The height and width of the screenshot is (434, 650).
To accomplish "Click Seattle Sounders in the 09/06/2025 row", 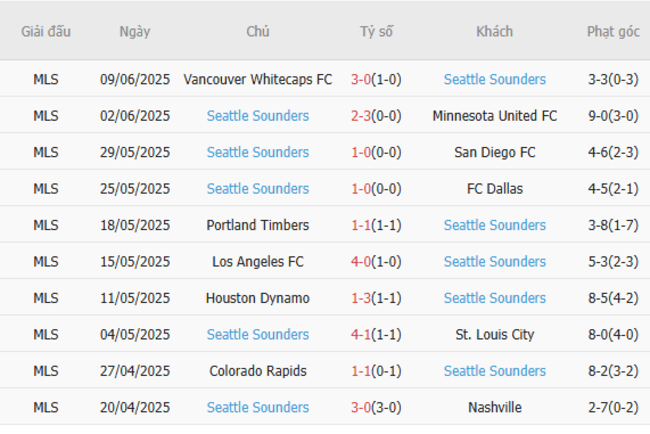I will 494,79.
